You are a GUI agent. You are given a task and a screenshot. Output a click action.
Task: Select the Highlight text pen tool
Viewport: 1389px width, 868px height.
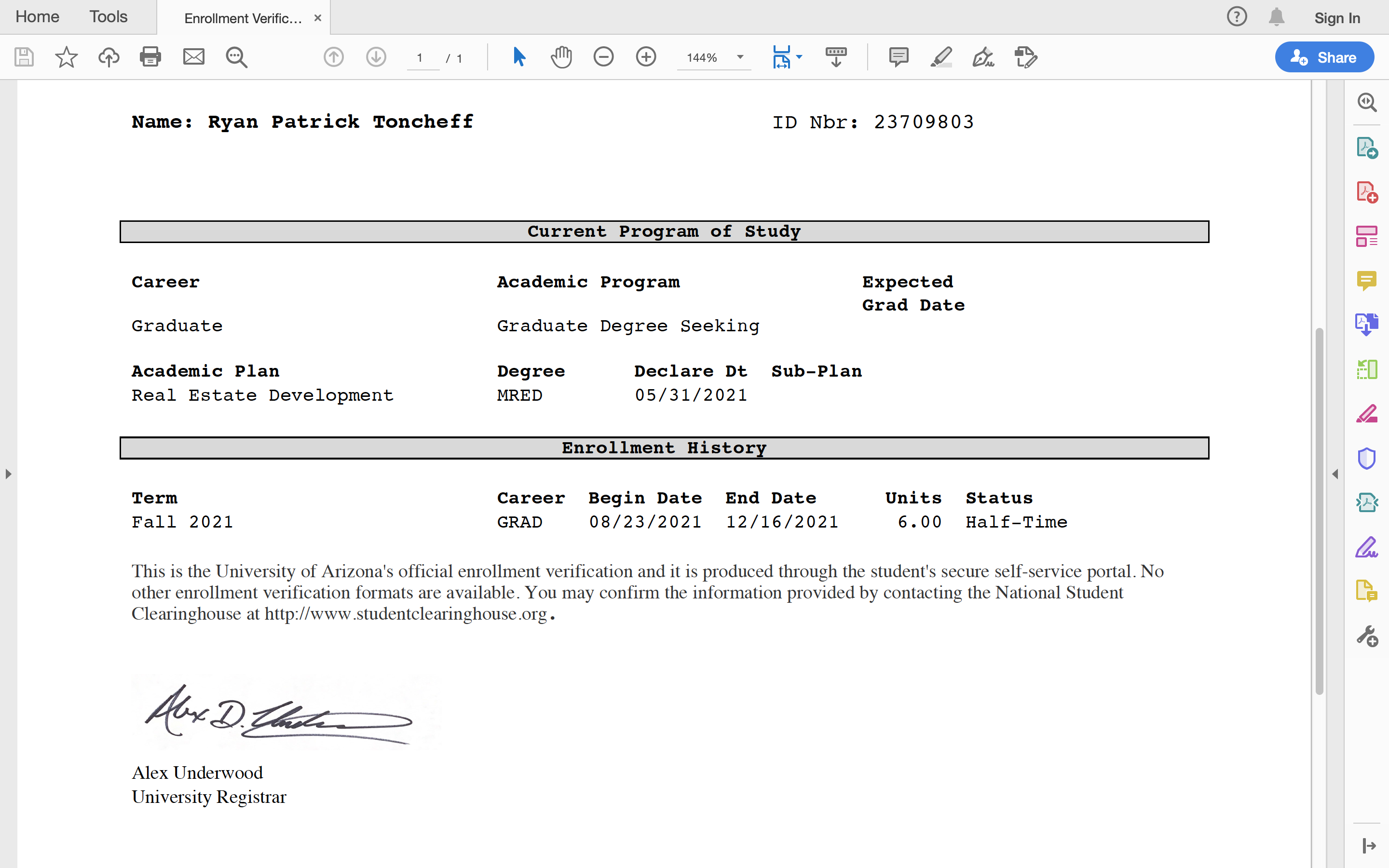point(941,57)
